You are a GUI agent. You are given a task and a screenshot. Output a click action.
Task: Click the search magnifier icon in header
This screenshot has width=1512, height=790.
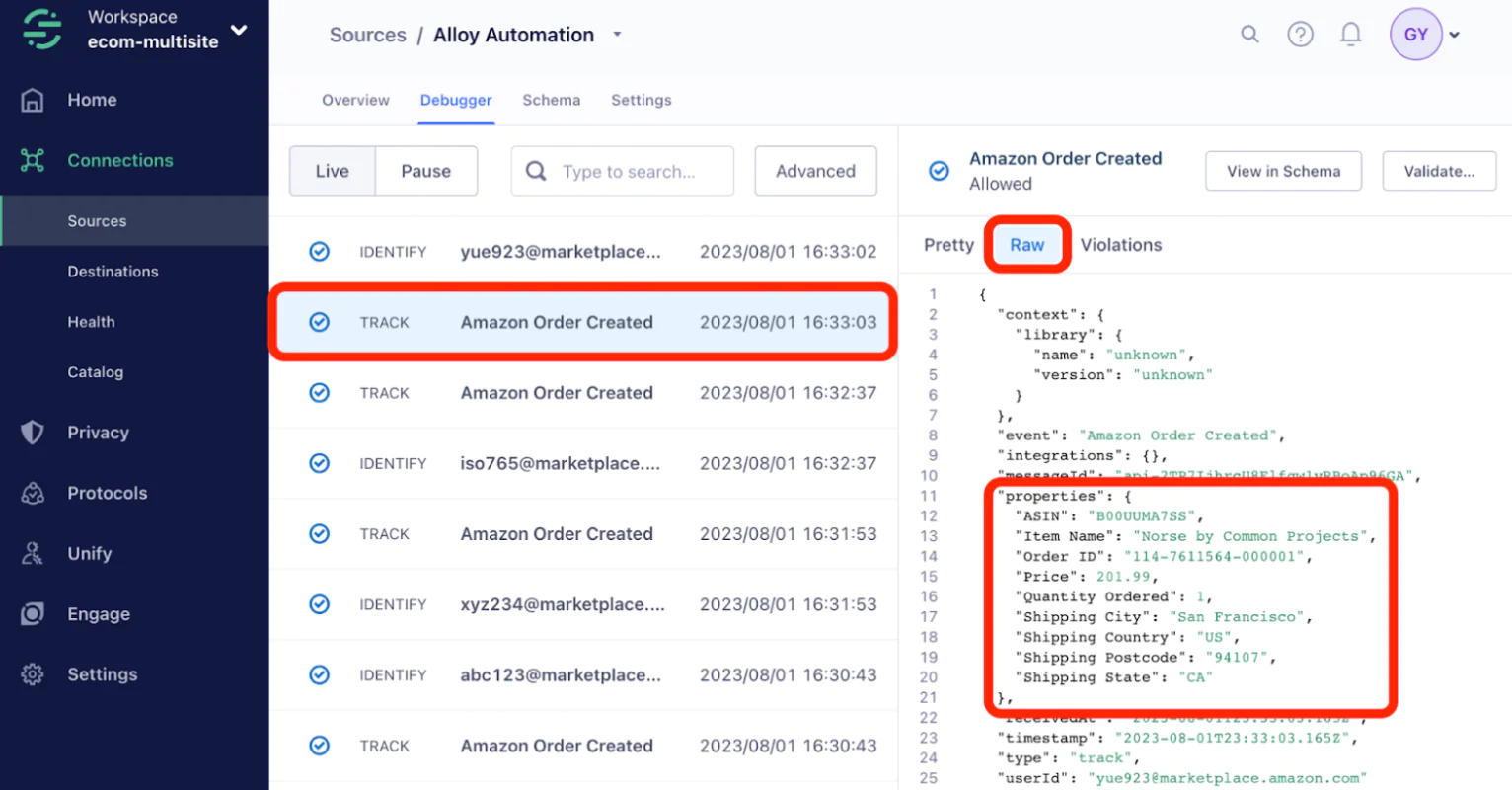click(x=1249, y=35)
